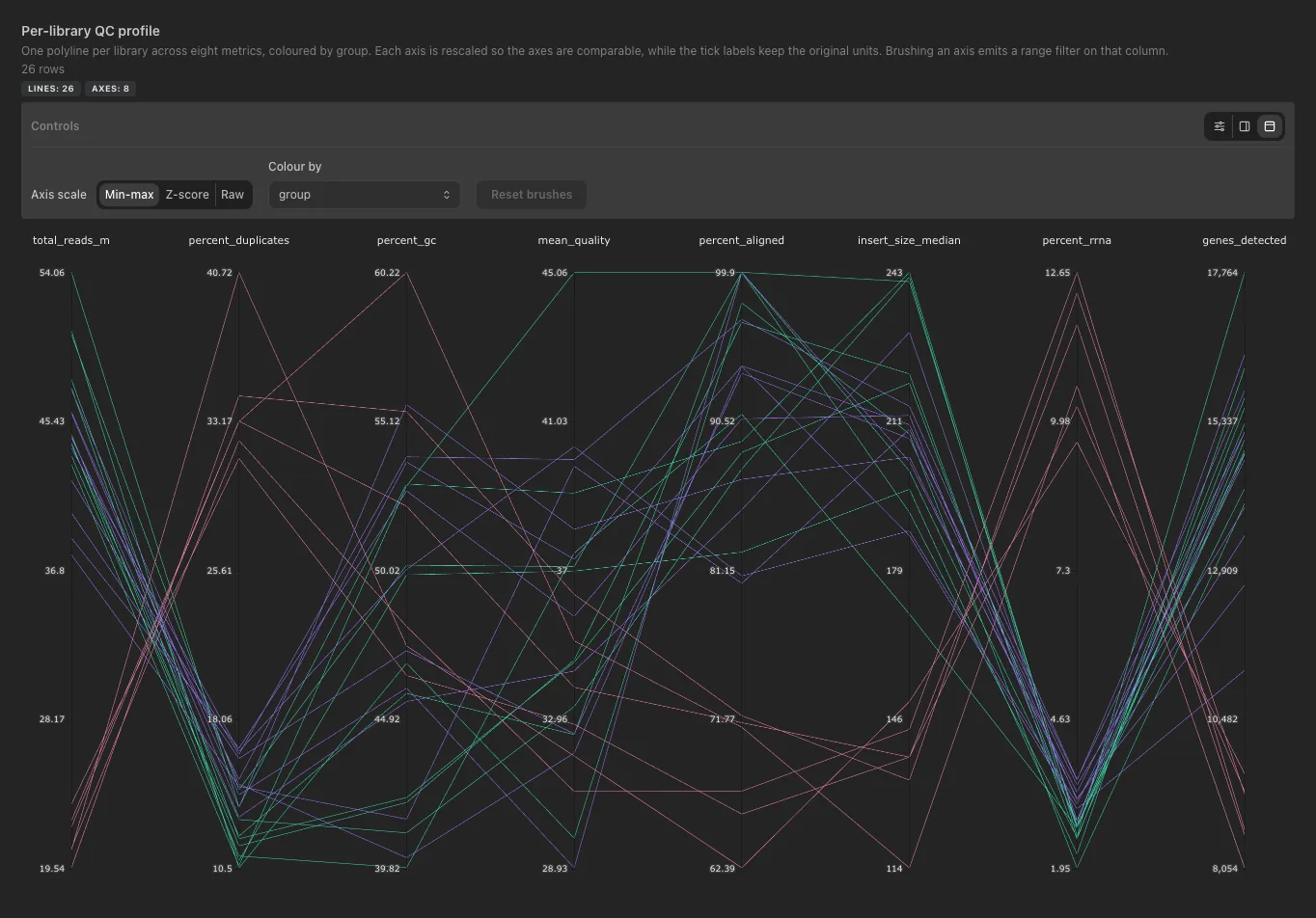Open the controls settings sliders icon
The width and height of the screenshot is (1316, 918).
click(x=1220, y=126)
